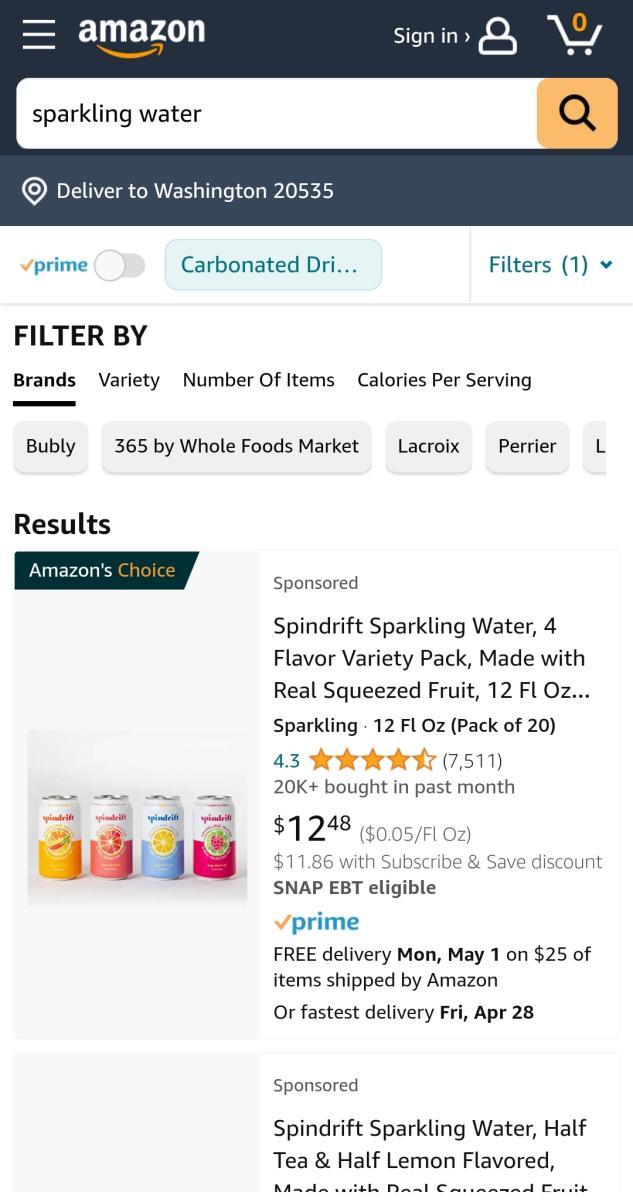633x1202 pixels.
Task: Filter by the Bubly brand
Action: [51, 446]
